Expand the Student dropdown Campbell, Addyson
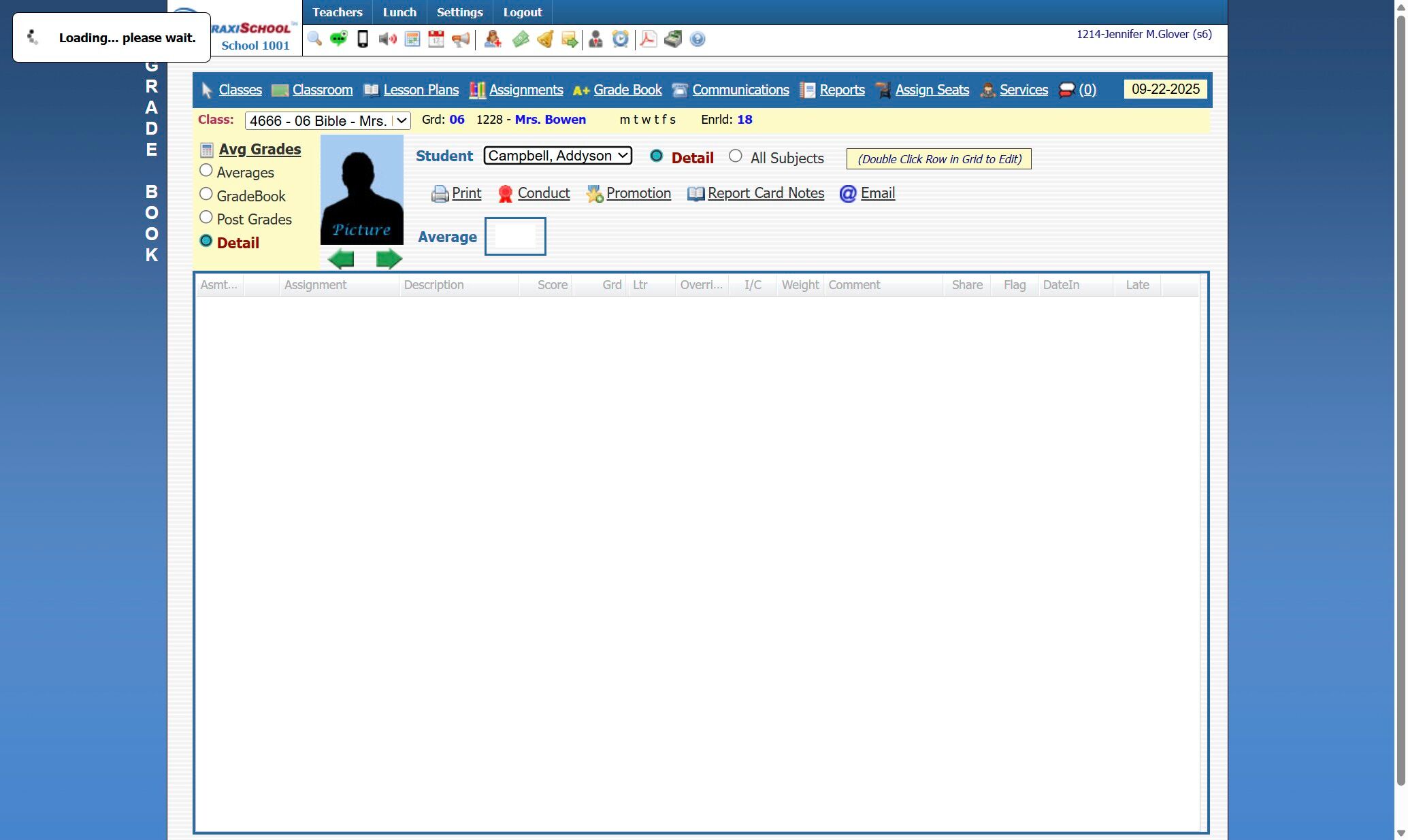 pyautogui.click(x=557, y=156)
